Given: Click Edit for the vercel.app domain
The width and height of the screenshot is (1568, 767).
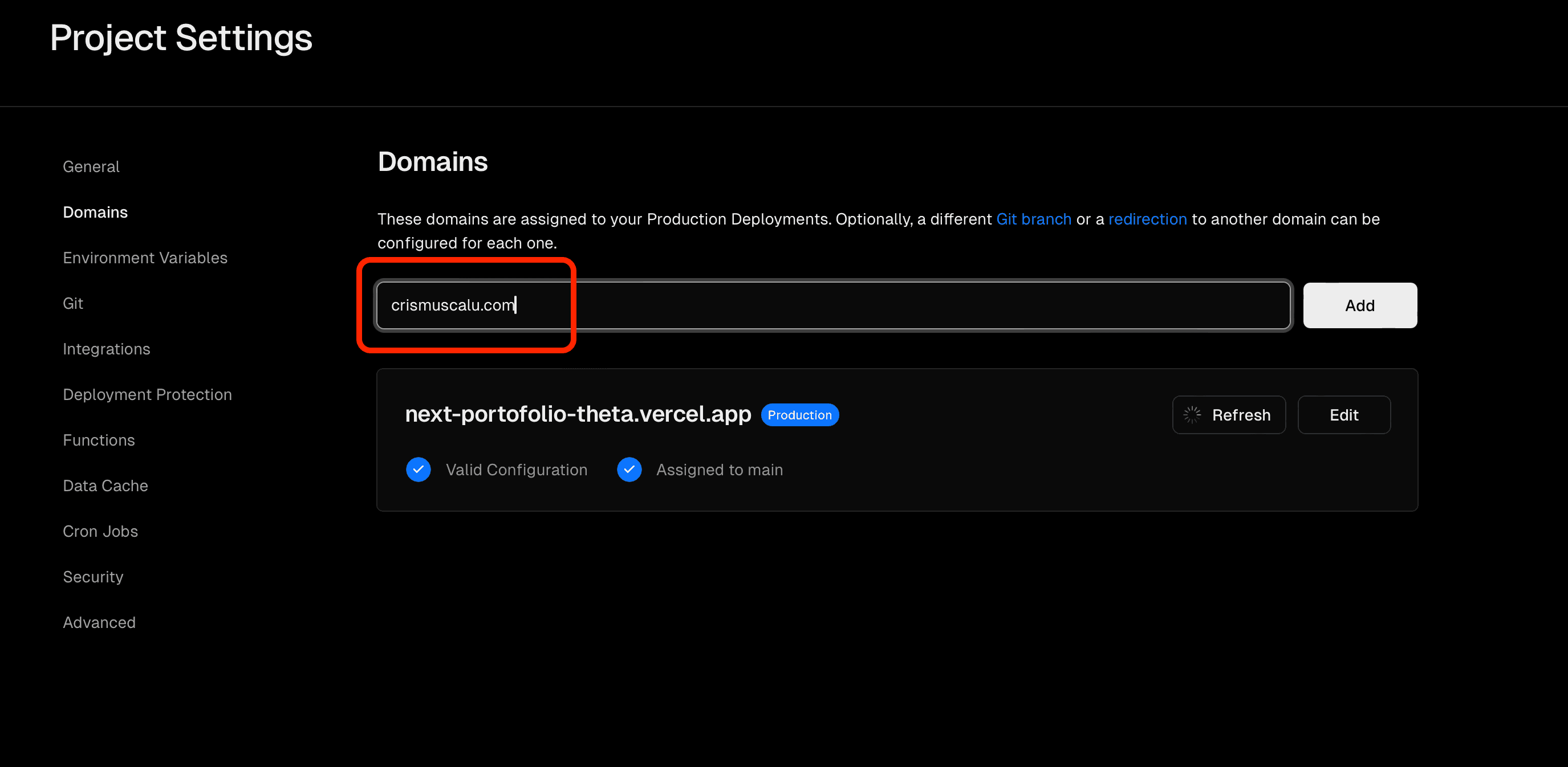Looking at the screenshot, I should pyautogui.click(x=1343, y=415).
